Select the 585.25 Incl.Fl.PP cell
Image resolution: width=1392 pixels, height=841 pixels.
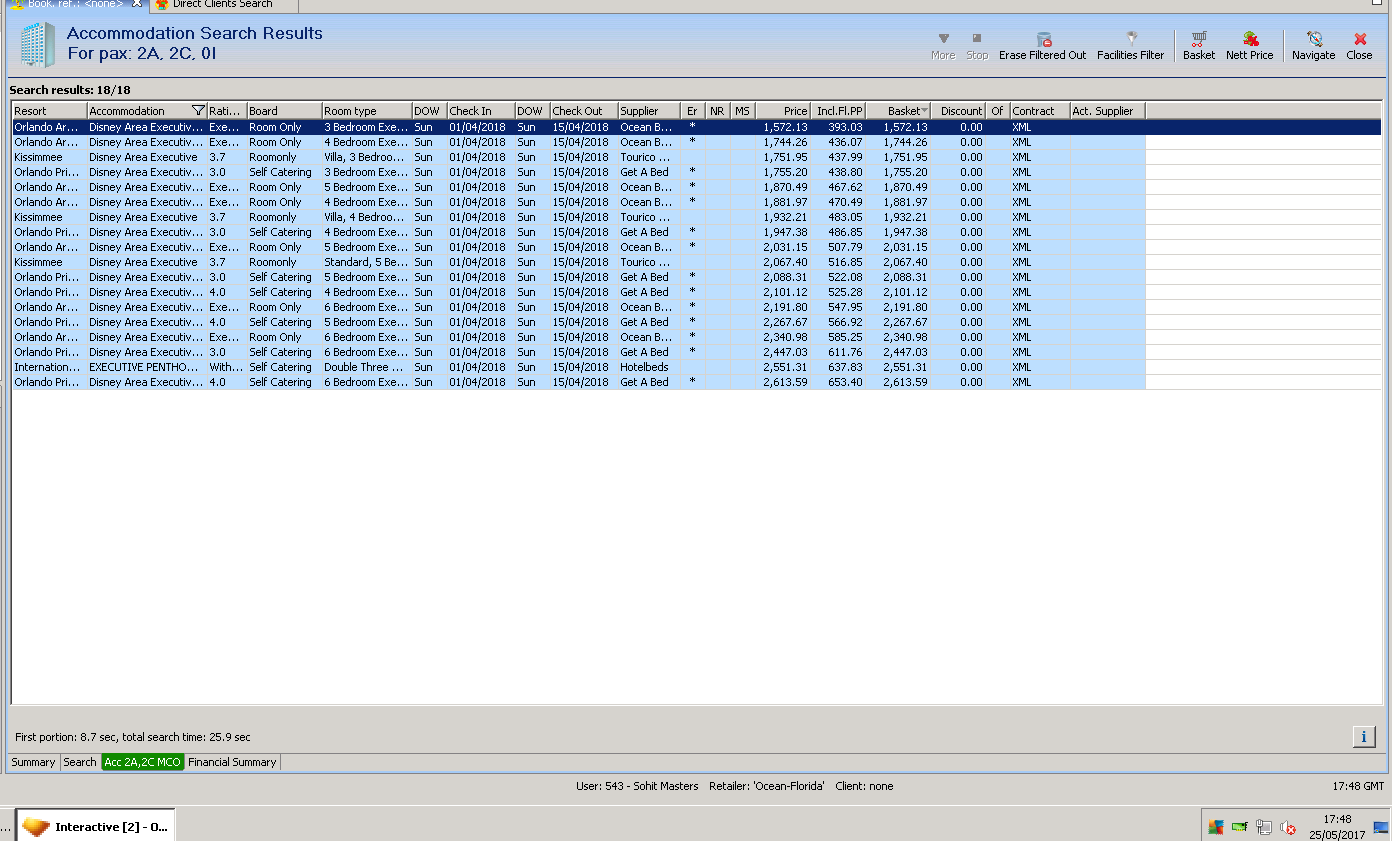pos(838,337)
